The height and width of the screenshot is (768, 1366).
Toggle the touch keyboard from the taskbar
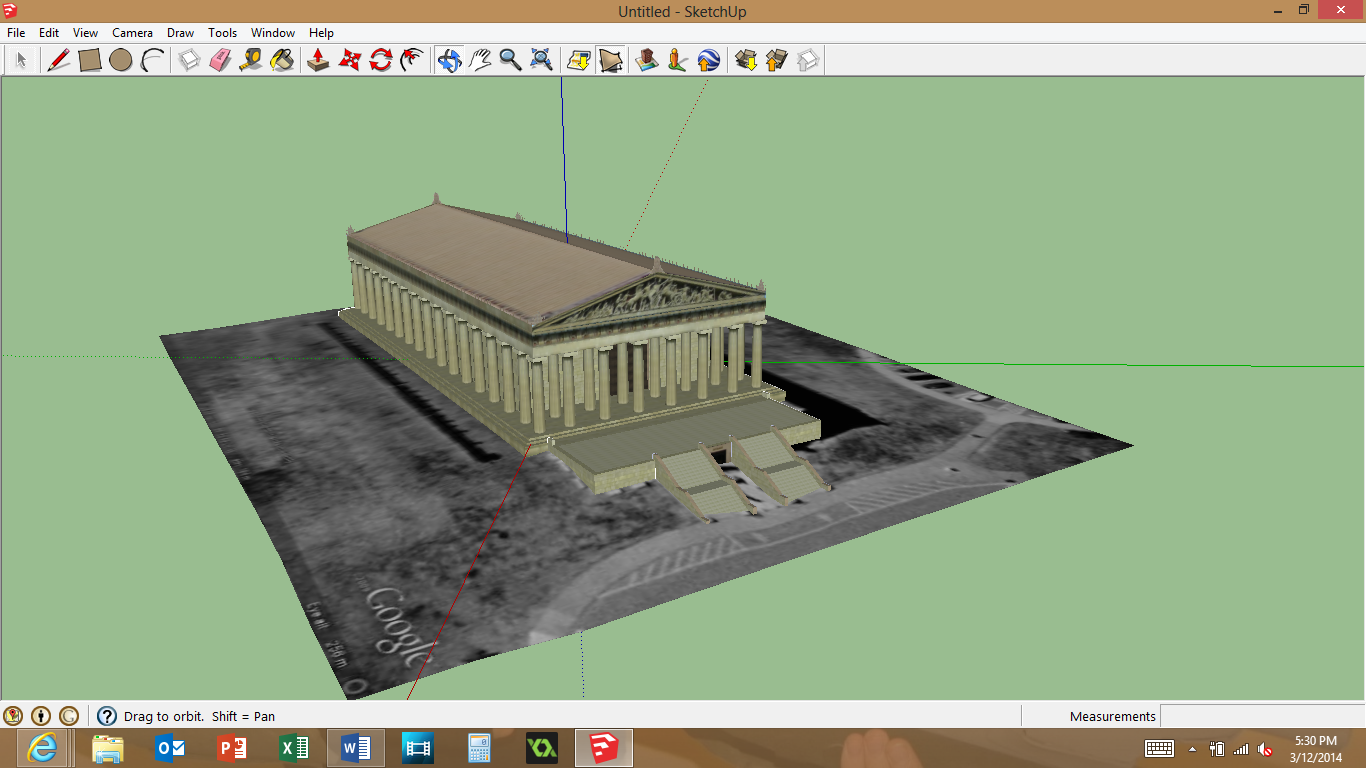click(1160, 750)
